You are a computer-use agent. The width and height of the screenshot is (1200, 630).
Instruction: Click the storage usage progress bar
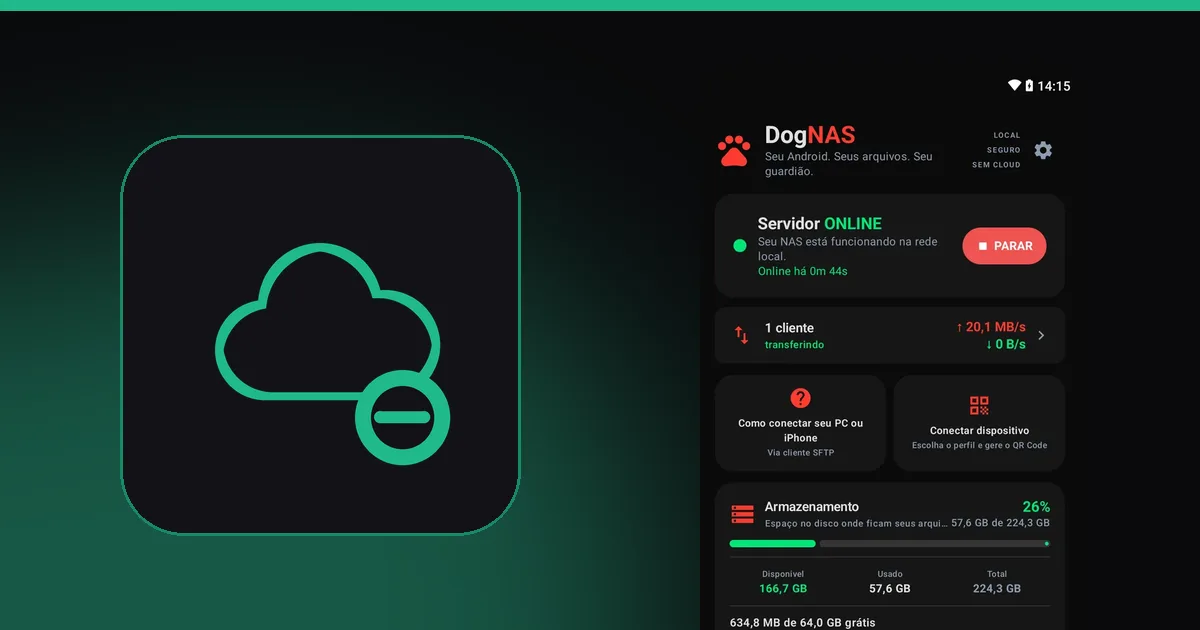[x=889, y=544]
